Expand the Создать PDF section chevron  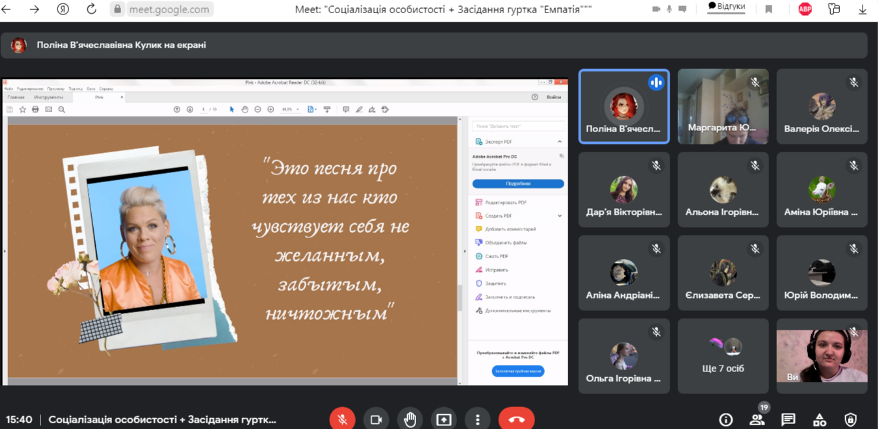pyautogui.click(x=559, y=216)
